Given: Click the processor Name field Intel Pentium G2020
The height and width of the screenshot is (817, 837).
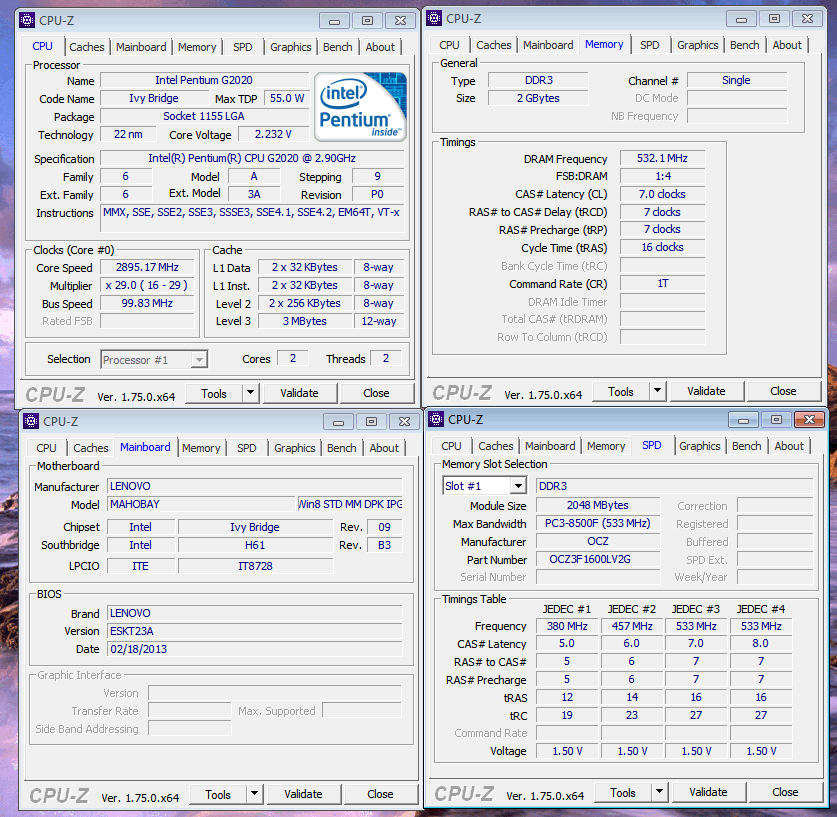Looking at the screenshot, I should 204,80.
